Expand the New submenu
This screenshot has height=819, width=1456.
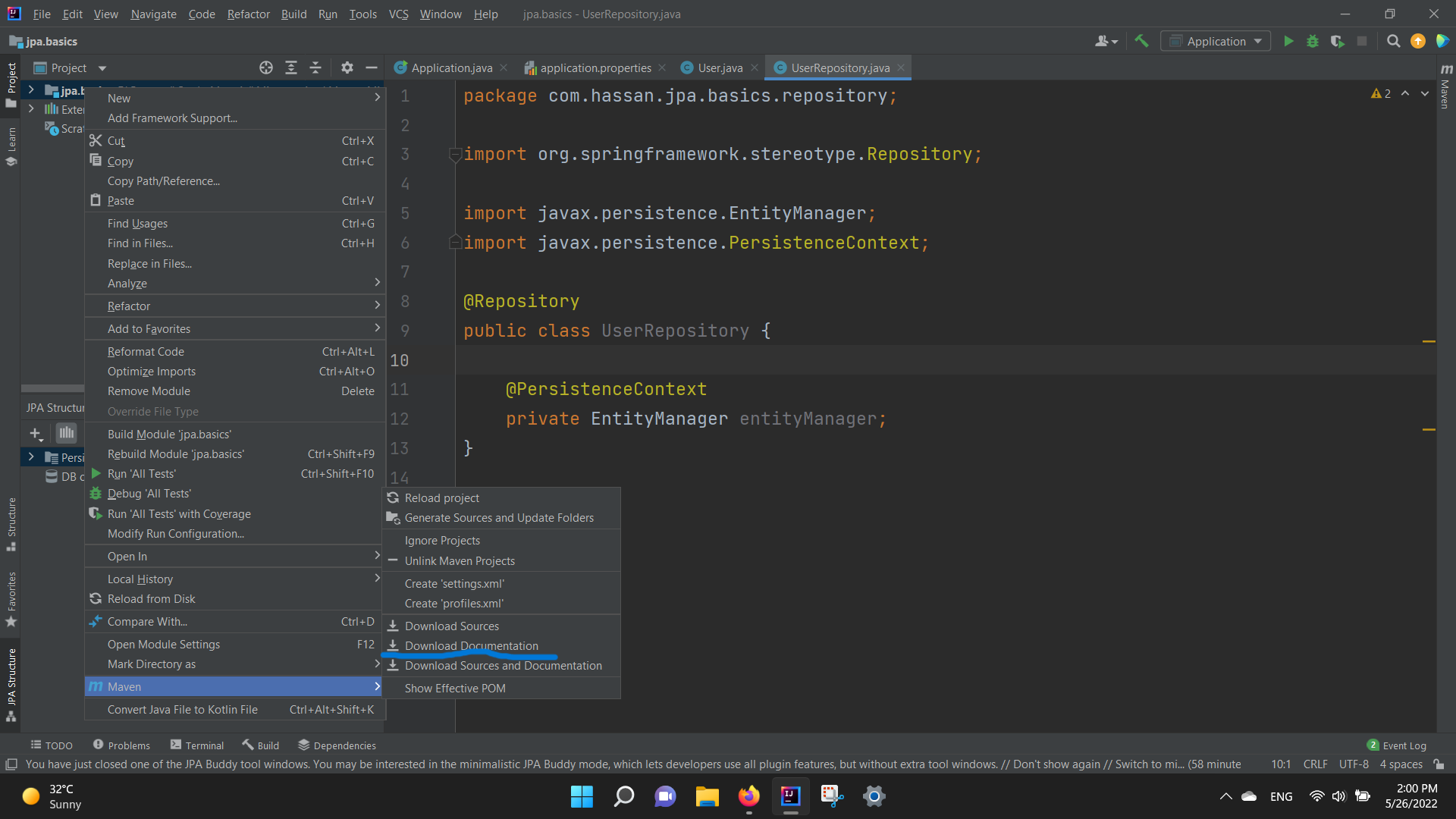(235, 98)
